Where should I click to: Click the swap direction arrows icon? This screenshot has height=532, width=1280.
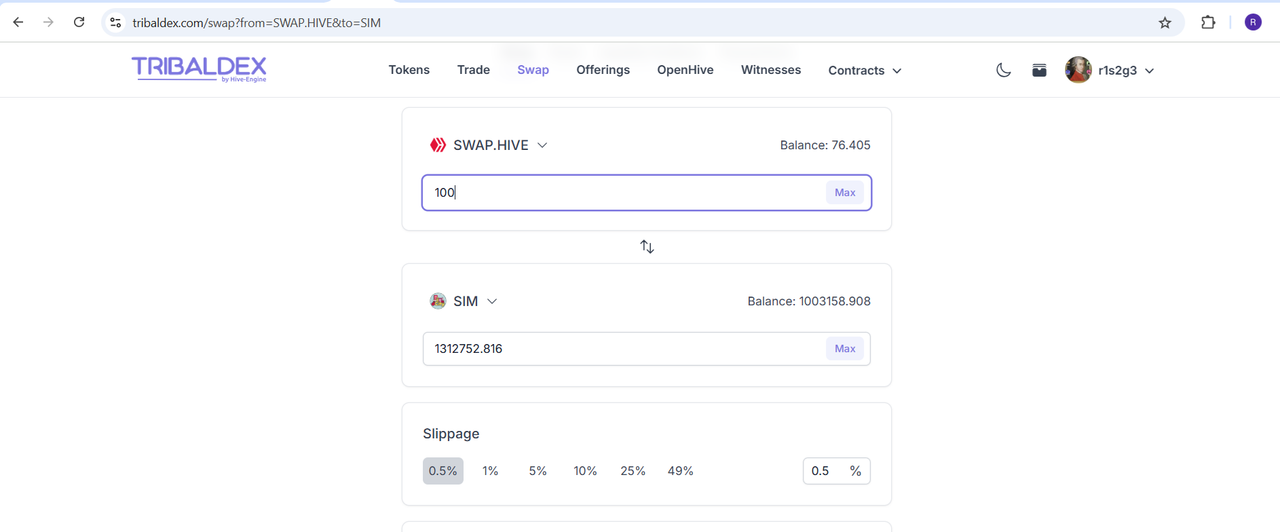tap(647, 246)
